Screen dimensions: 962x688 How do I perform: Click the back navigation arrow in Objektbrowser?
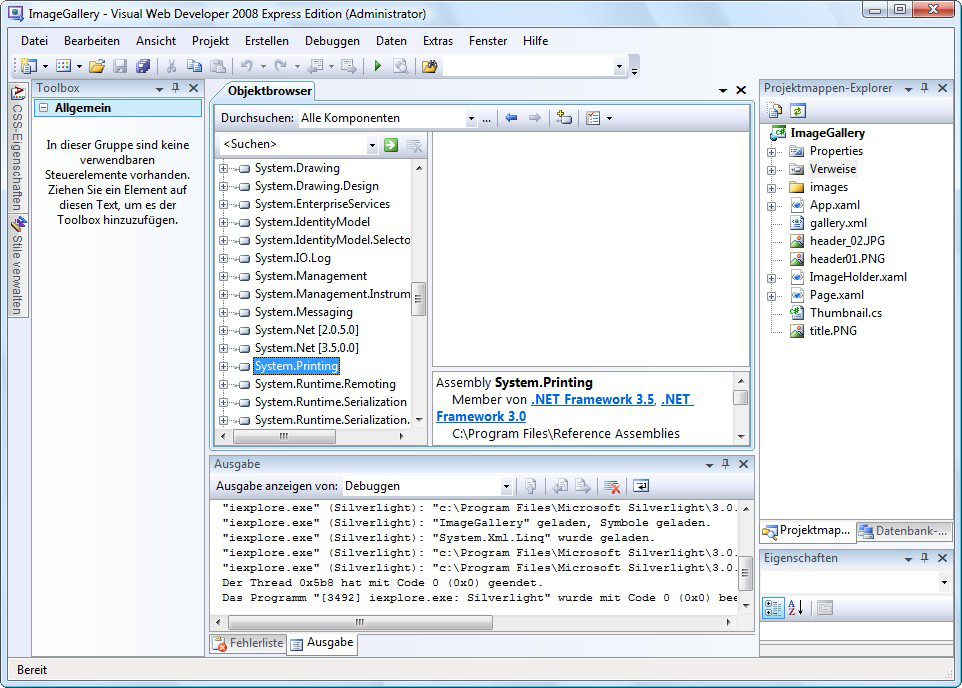[511, 118]
